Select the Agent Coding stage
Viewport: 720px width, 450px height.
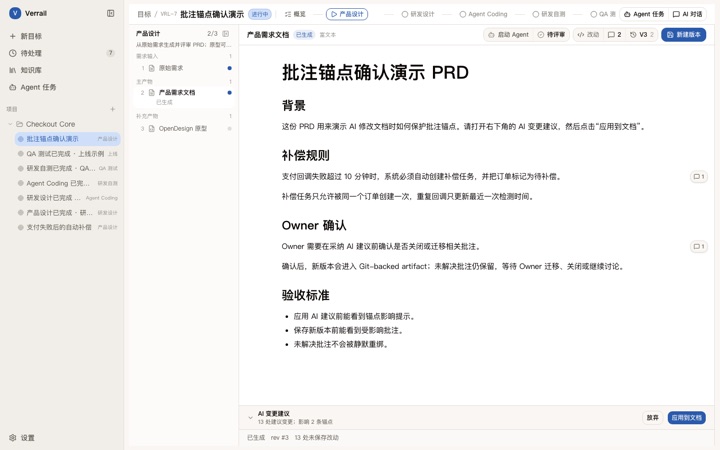pyautogui.click(x=484, y=14)
